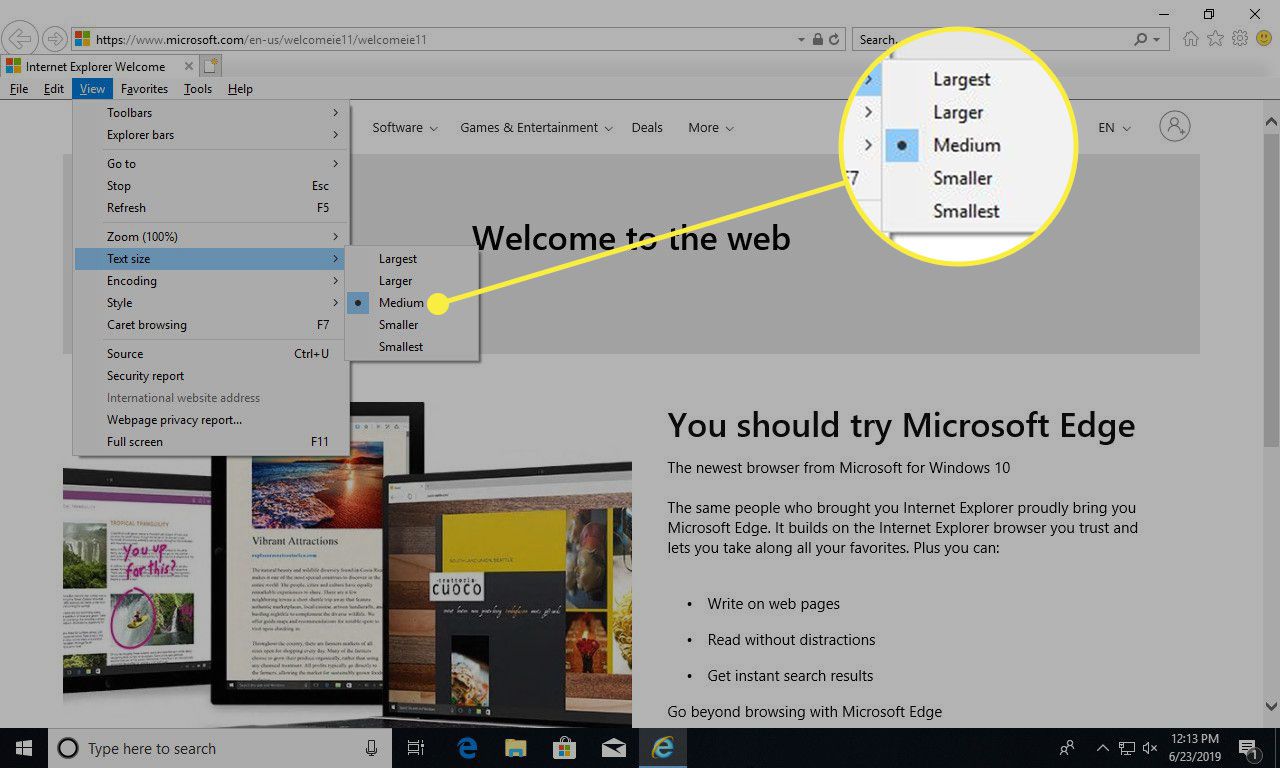This screenshot has height=768, width=1280.
Task: Select Smaller text size
Action: tap(412, 325)
